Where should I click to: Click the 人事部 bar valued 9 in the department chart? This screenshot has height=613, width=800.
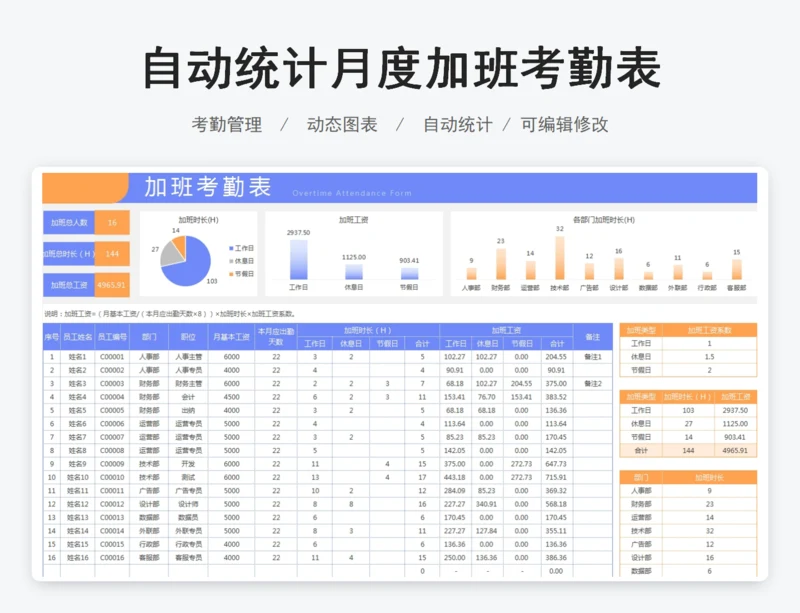point(471,274)
